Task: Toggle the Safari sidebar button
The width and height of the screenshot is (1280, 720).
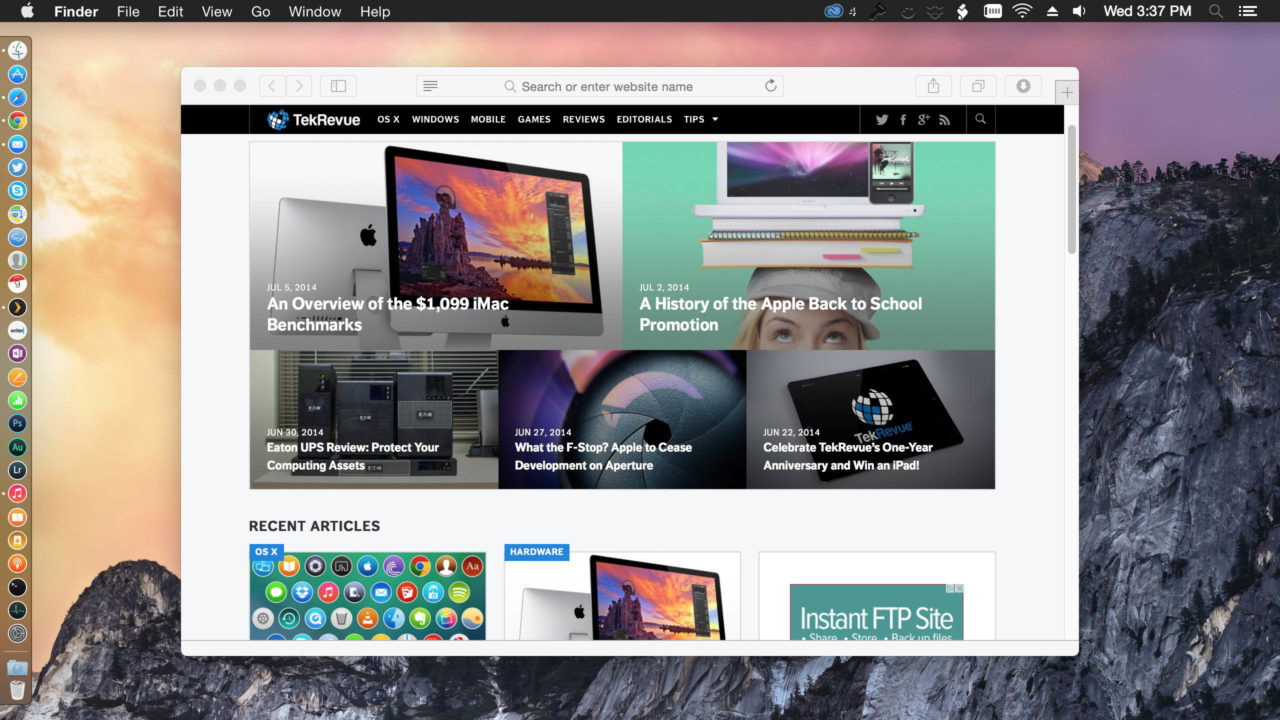Action: click(x=338, y=86)
